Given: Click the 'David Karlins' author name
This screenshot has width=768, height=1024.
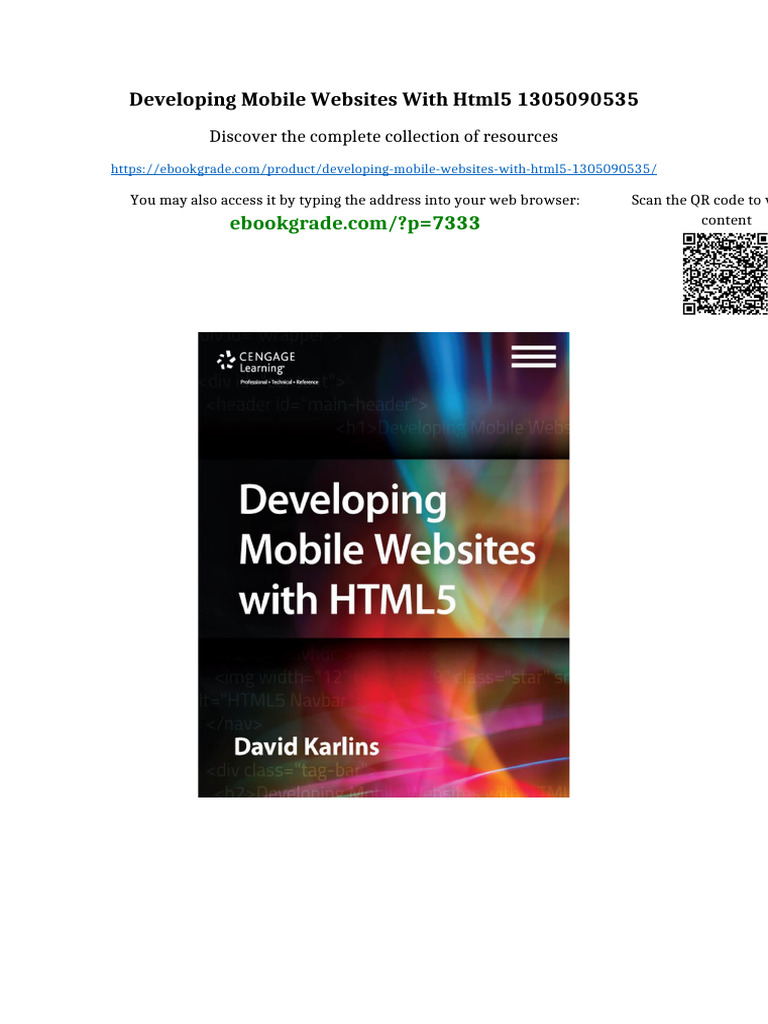Looking at the screenshot, I should point(306,746).
